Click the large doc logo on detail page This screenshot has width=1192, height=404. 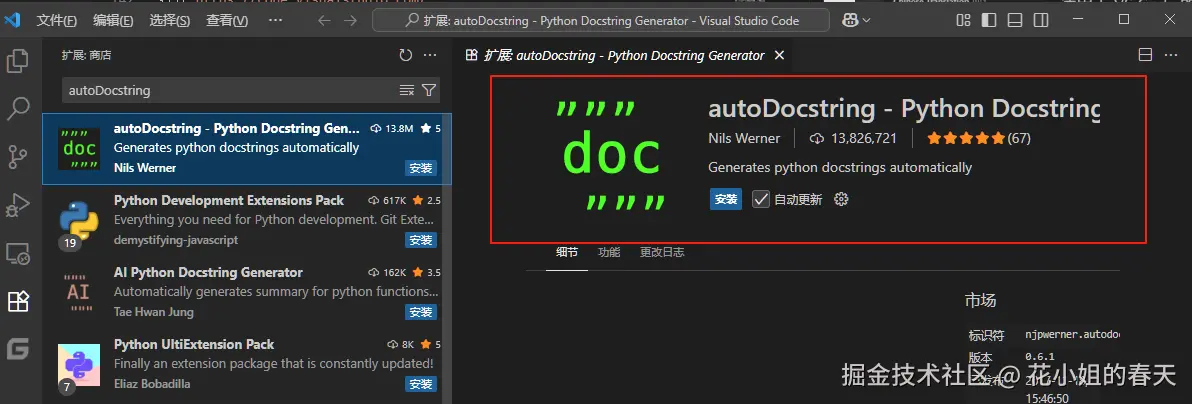610,154
